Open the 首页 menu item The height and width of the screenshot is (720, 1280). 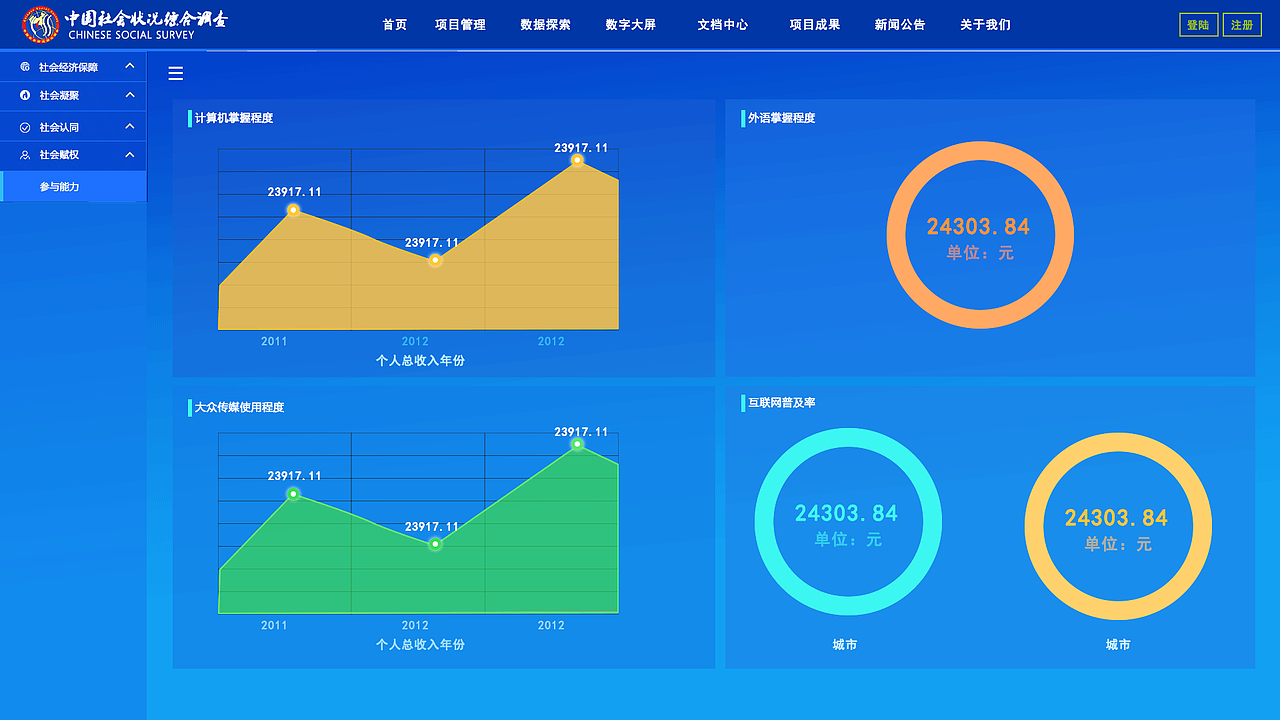[x=393, y=24]
